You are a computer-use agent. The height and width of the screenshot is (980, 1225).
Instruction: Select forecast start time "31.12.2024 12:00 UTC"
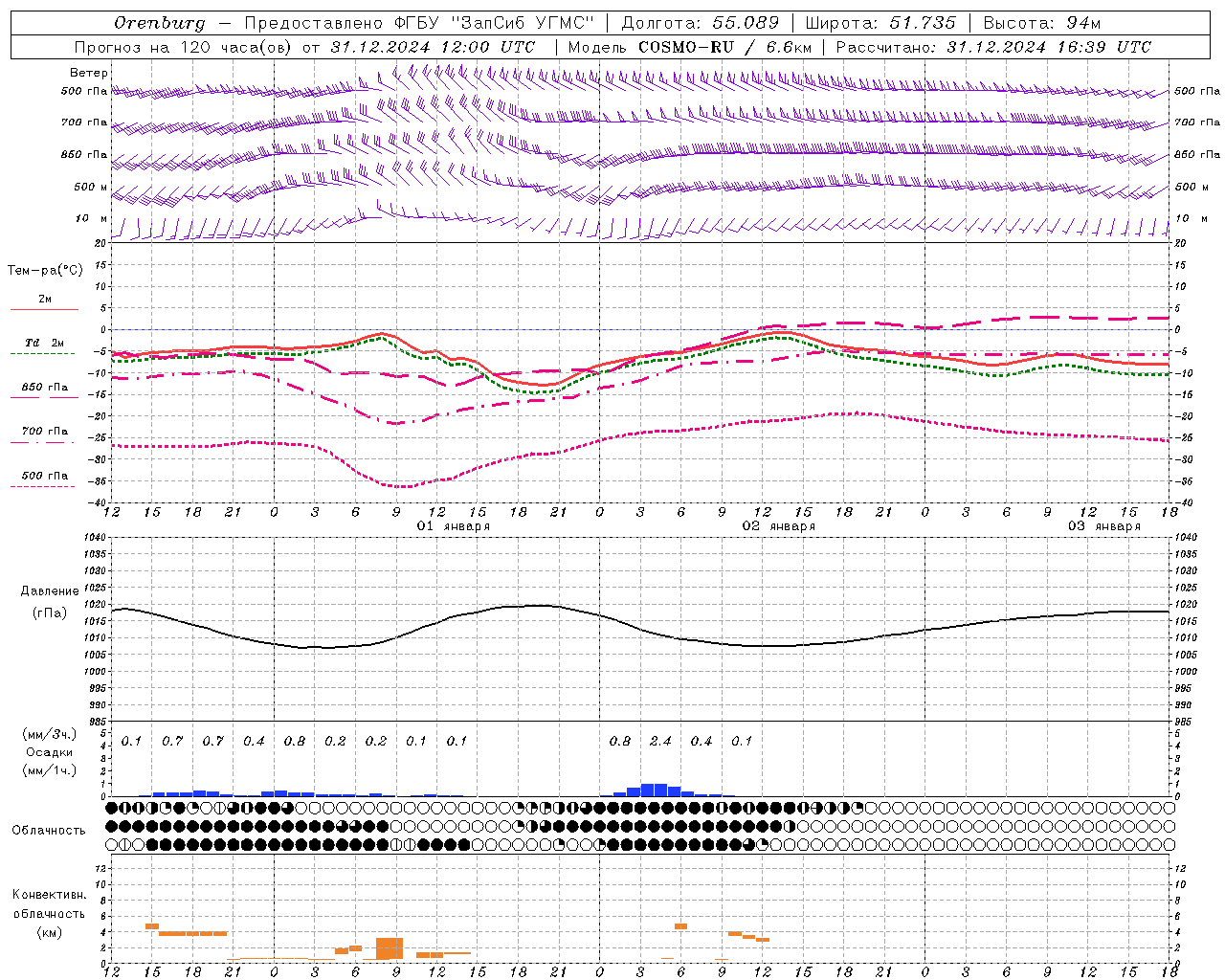pyautogui.click(x=433, y=47)
